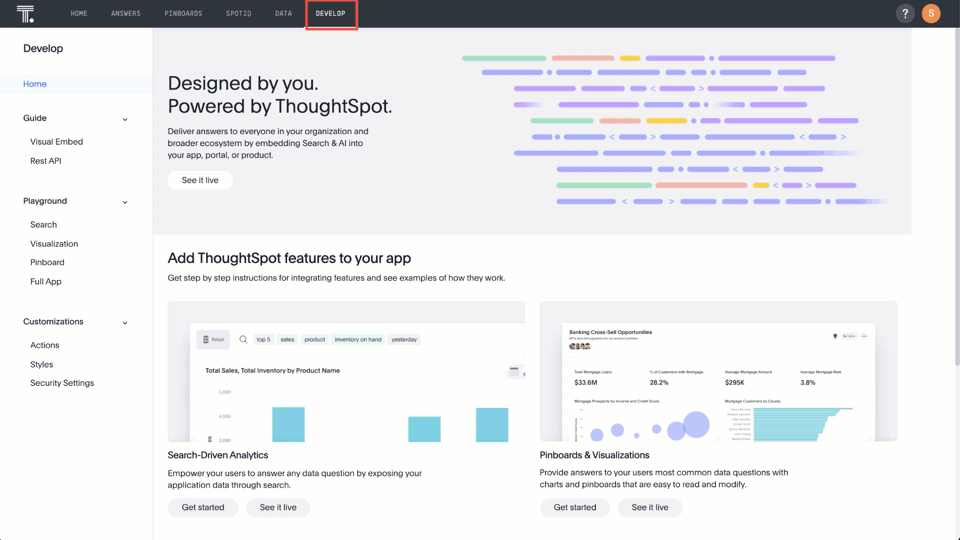960x540 pixels.
Task: Collapse the Playground section chevron
Action: click(125, 201)
